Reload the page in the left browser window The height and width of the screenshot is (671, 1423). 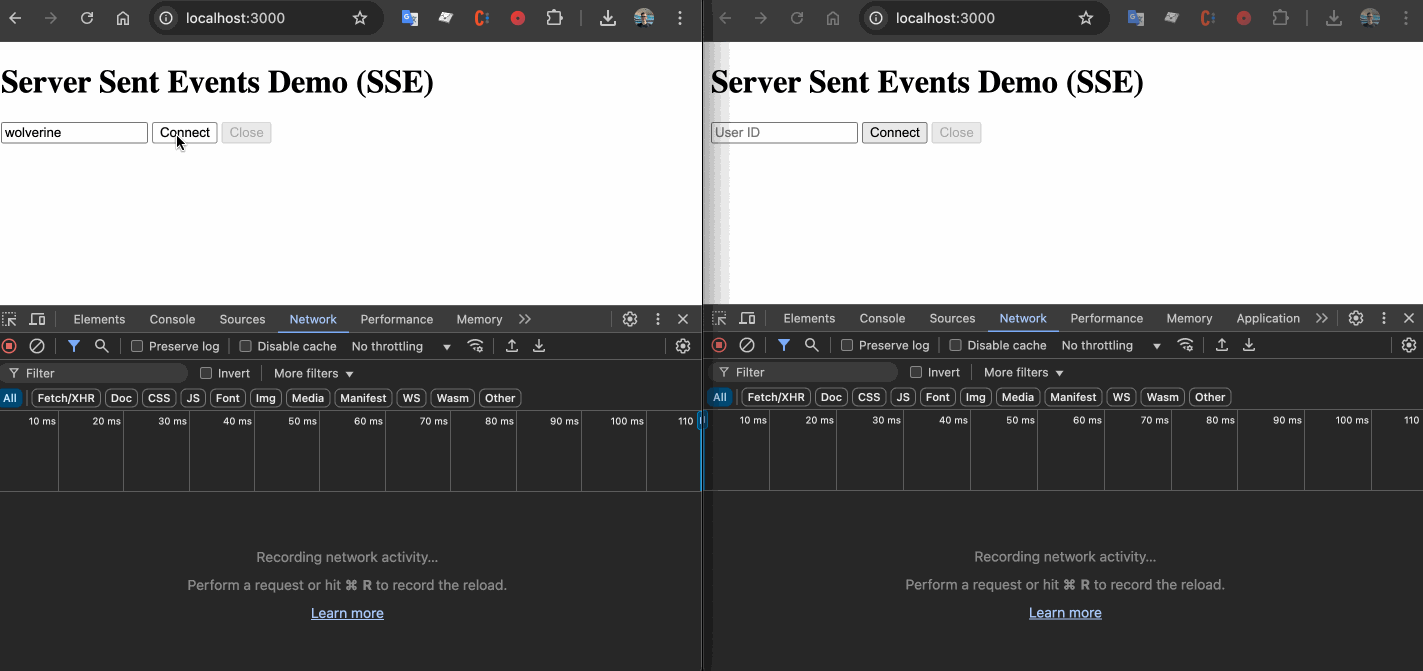87,18
